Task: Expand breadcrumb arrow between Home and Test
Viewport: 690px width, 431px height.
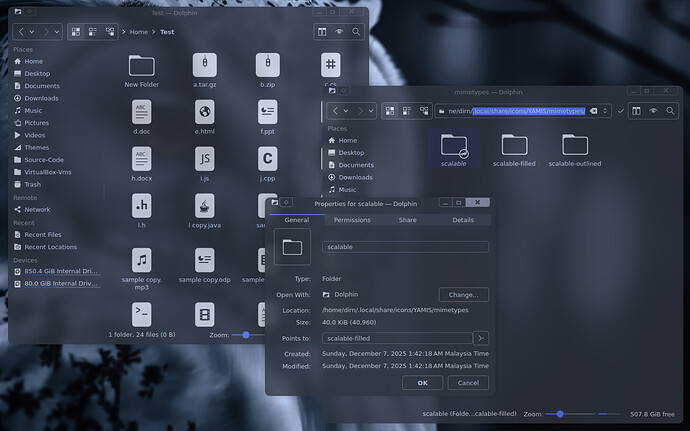Action: pyautogui.click(x=152, y=32)
